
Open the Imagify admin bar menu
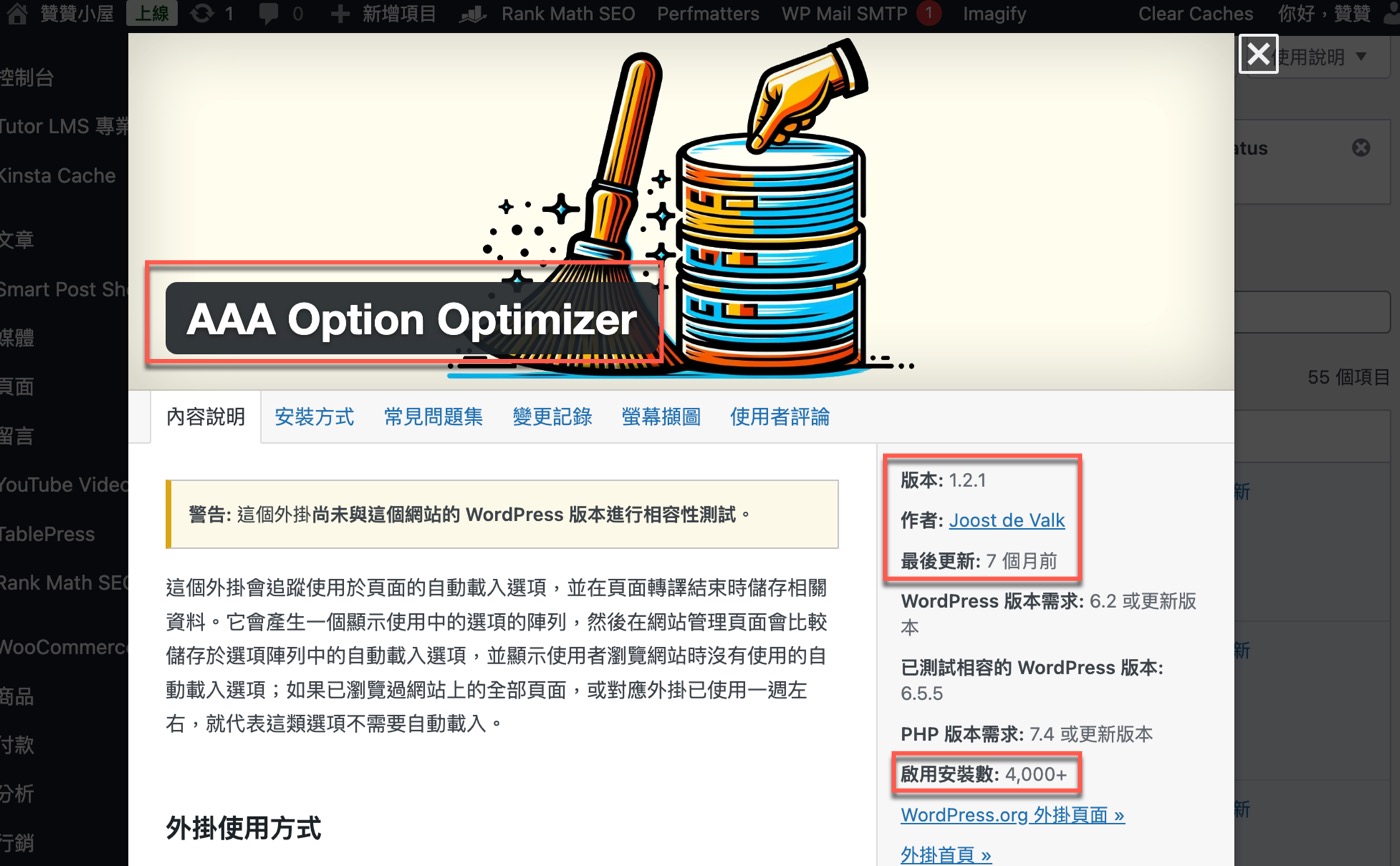(x=994, y=14)
